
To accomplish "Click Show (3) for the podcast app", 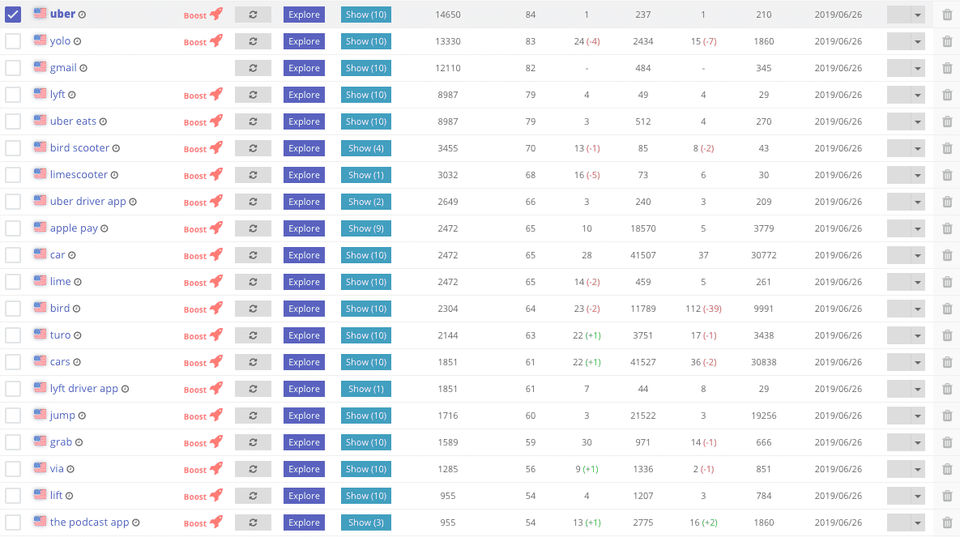I will [366, 522].
